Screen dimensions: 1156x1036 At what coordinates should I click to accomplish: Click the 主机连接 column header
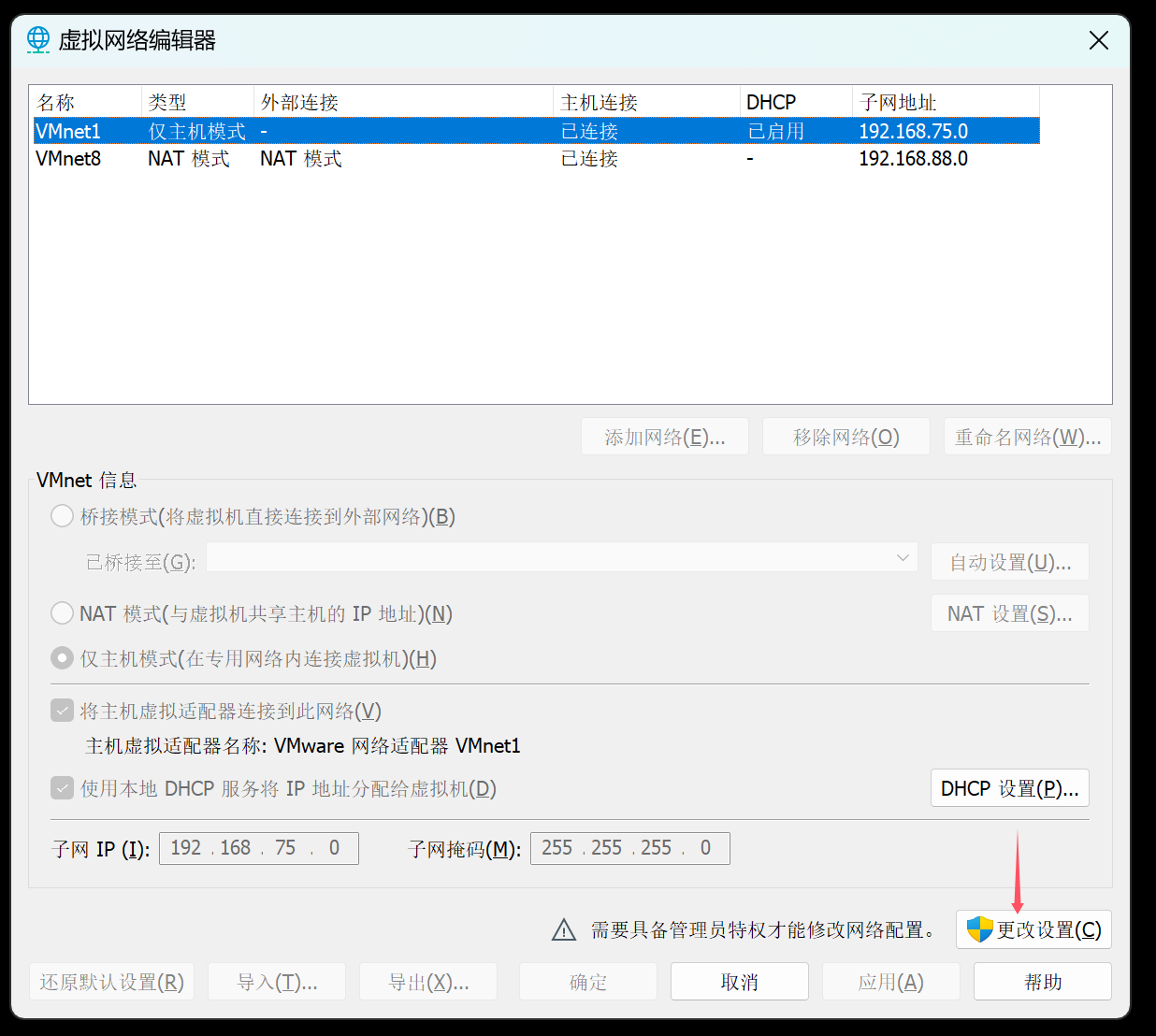point(647,102)
